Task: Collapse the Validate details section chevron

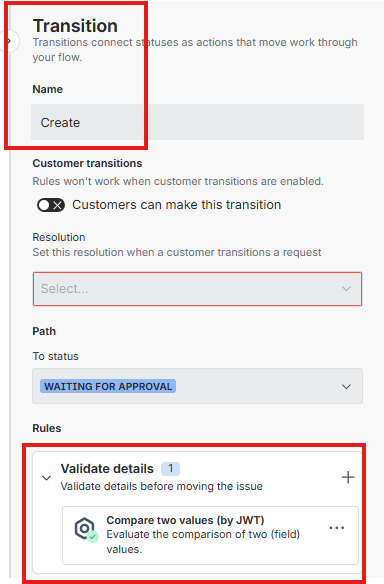Action: [47, 477]
